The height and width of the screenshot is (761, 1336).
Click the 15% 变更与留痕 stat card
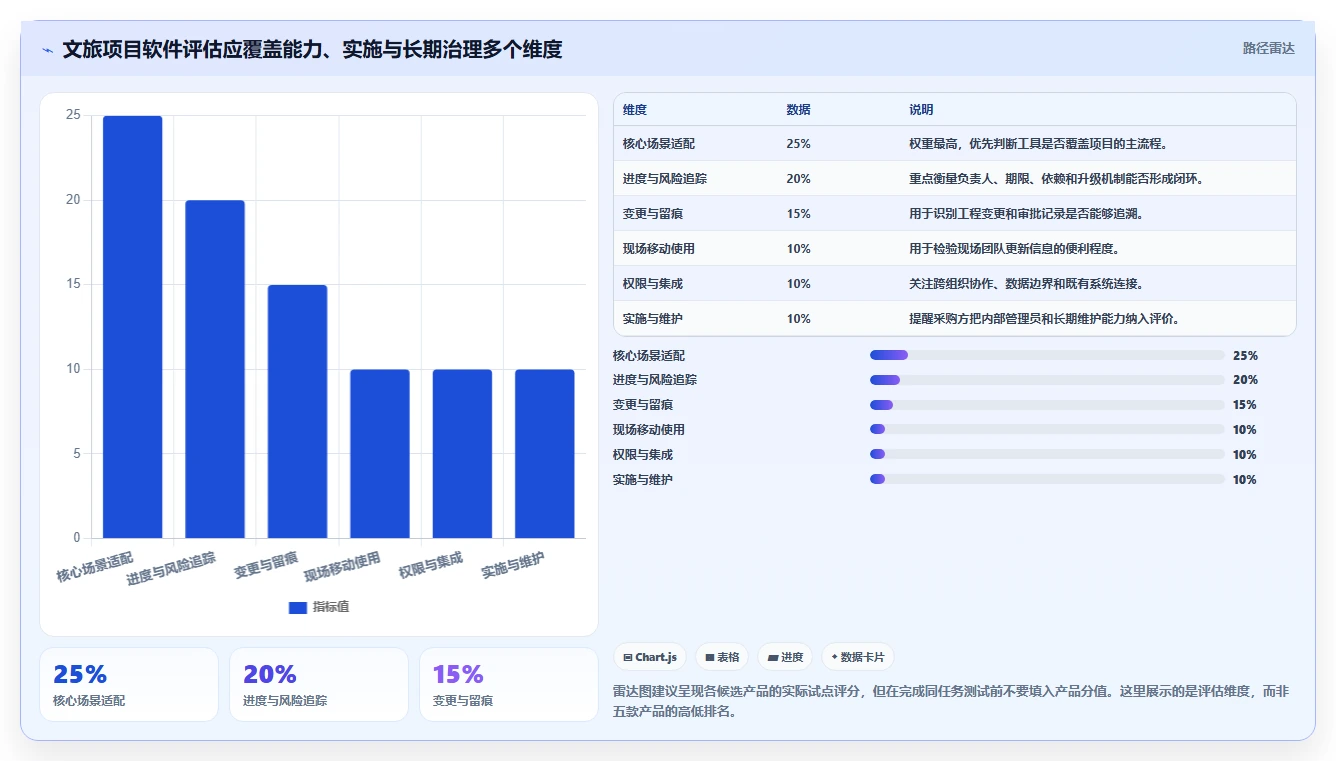tap(509, 684)
